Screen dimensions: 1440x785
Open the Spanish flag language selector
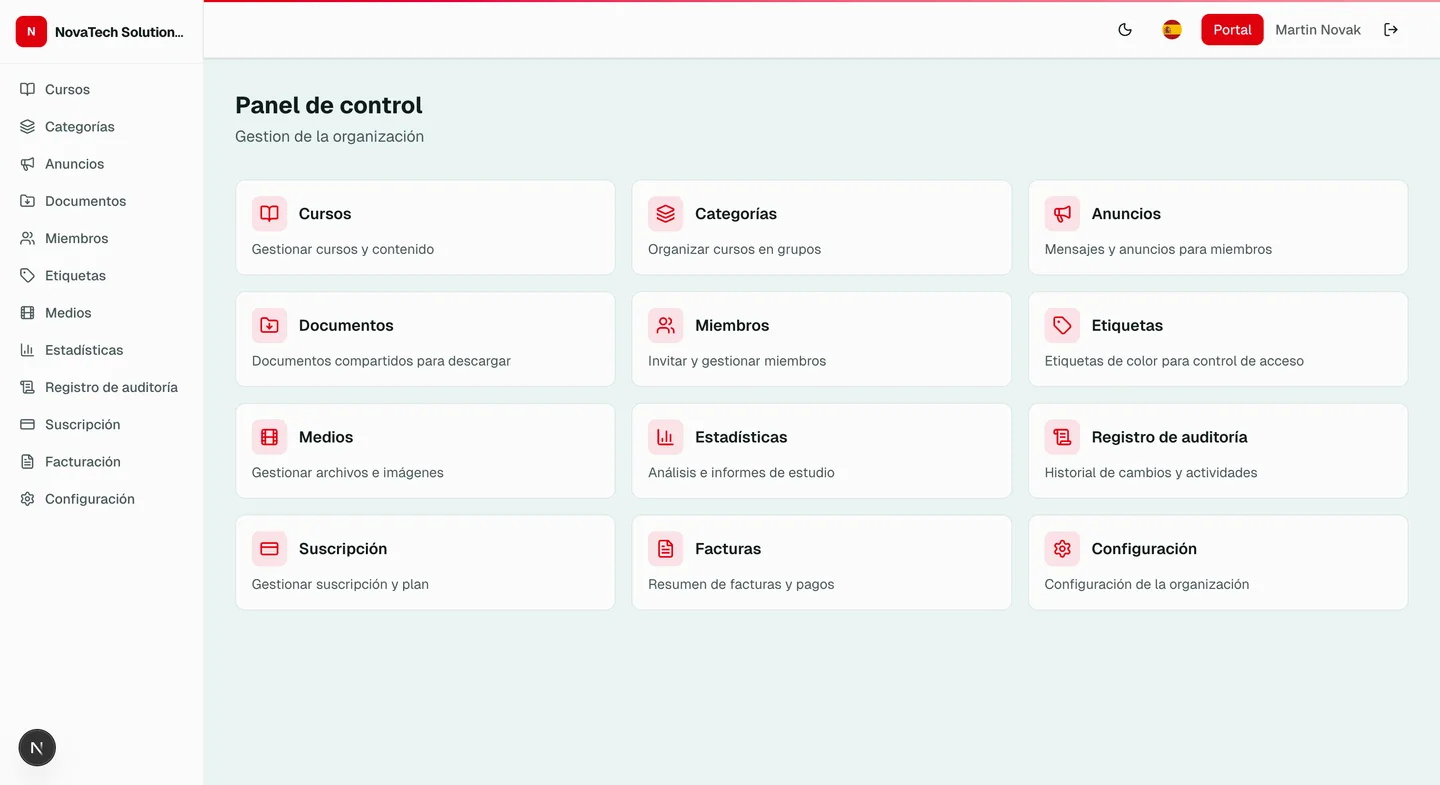tap(1172, 30)
